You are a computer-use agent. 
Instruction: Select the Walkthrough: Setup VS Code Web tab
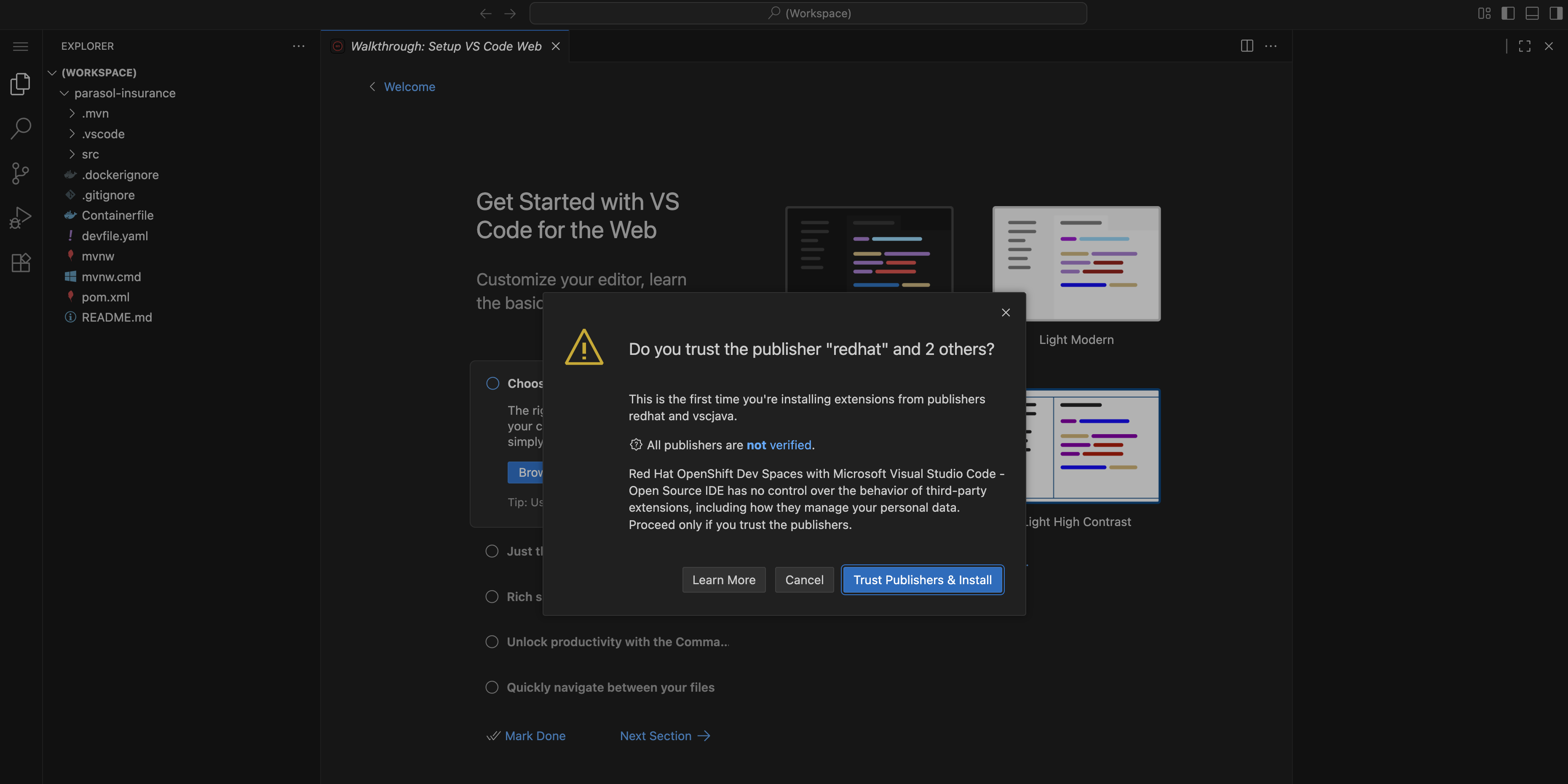[x=446, y=46]
